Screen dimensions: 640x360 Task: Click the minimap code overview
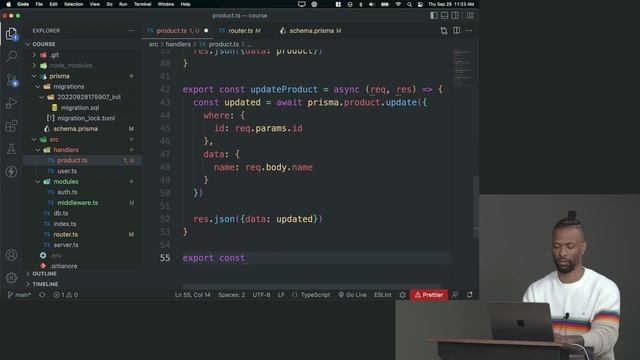click(x=462, y=67)
